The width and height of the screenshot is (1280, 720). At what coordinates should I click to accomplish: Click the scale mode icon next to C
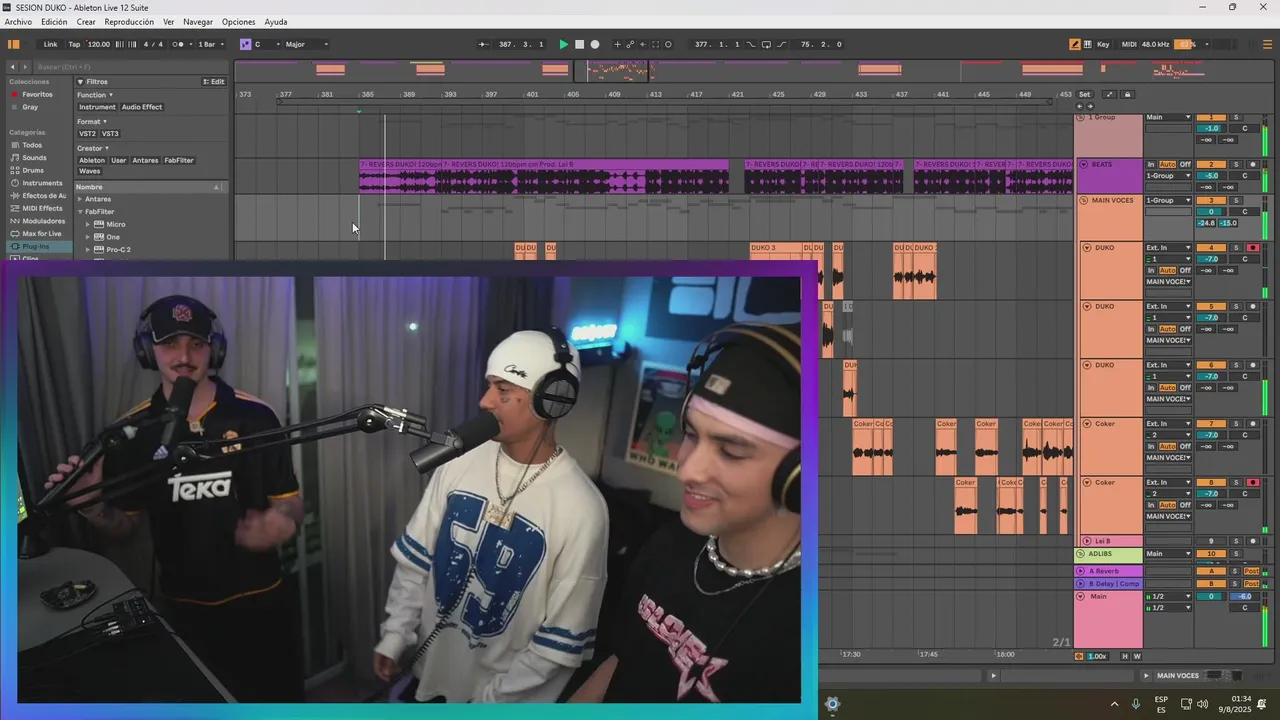point(245,44)
